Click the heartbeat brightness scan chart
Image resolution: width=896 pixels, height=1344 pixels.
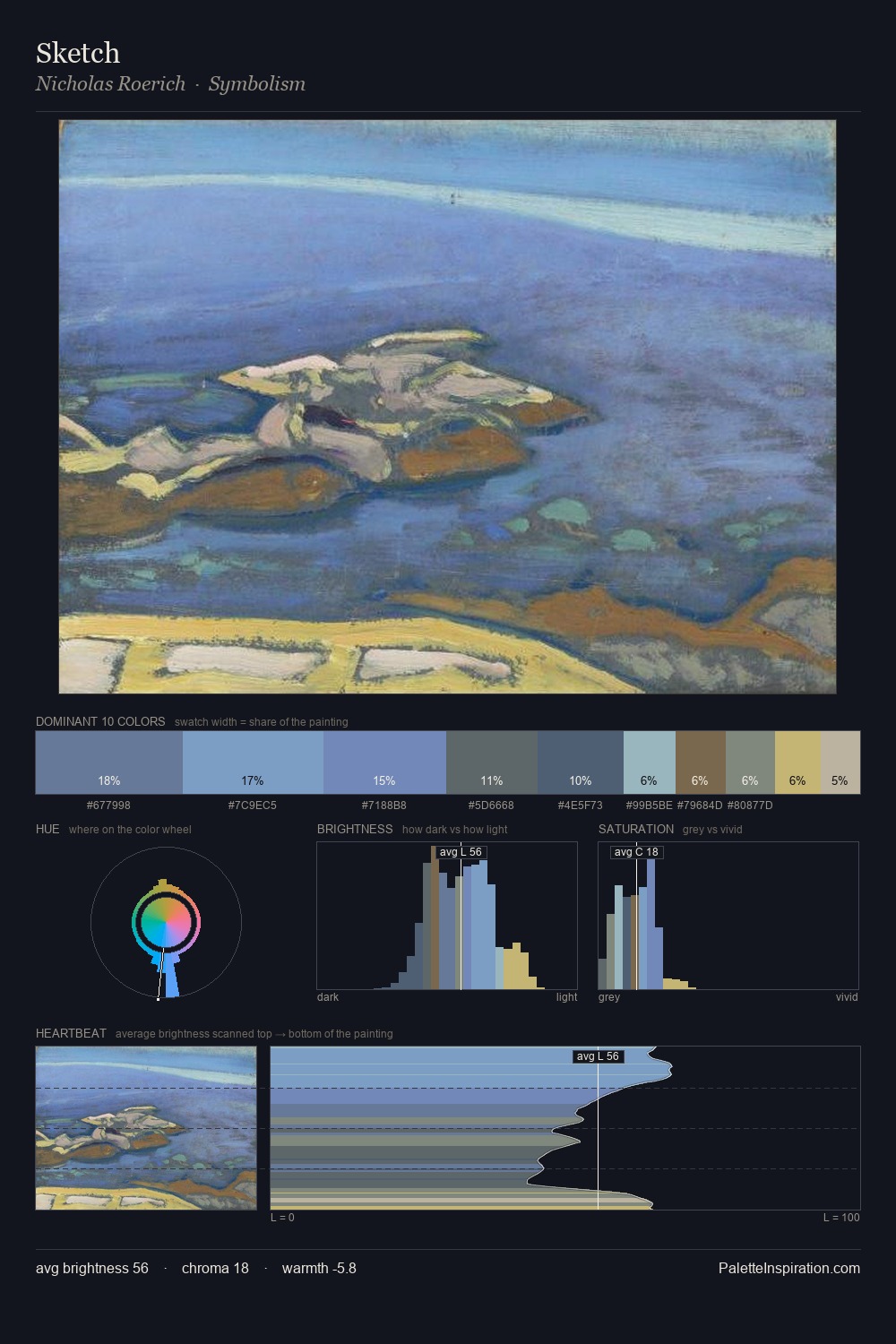click(x=565, y=1128)
